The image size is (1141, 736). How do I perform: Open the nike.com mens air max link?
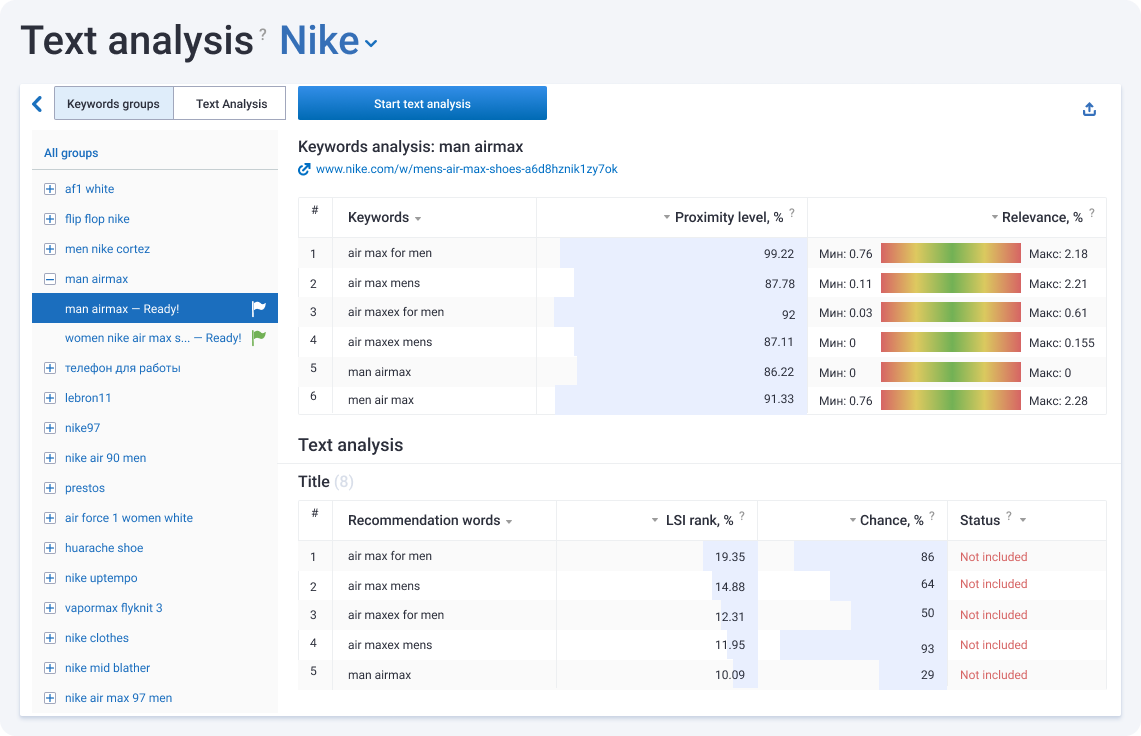click(466, 170)
